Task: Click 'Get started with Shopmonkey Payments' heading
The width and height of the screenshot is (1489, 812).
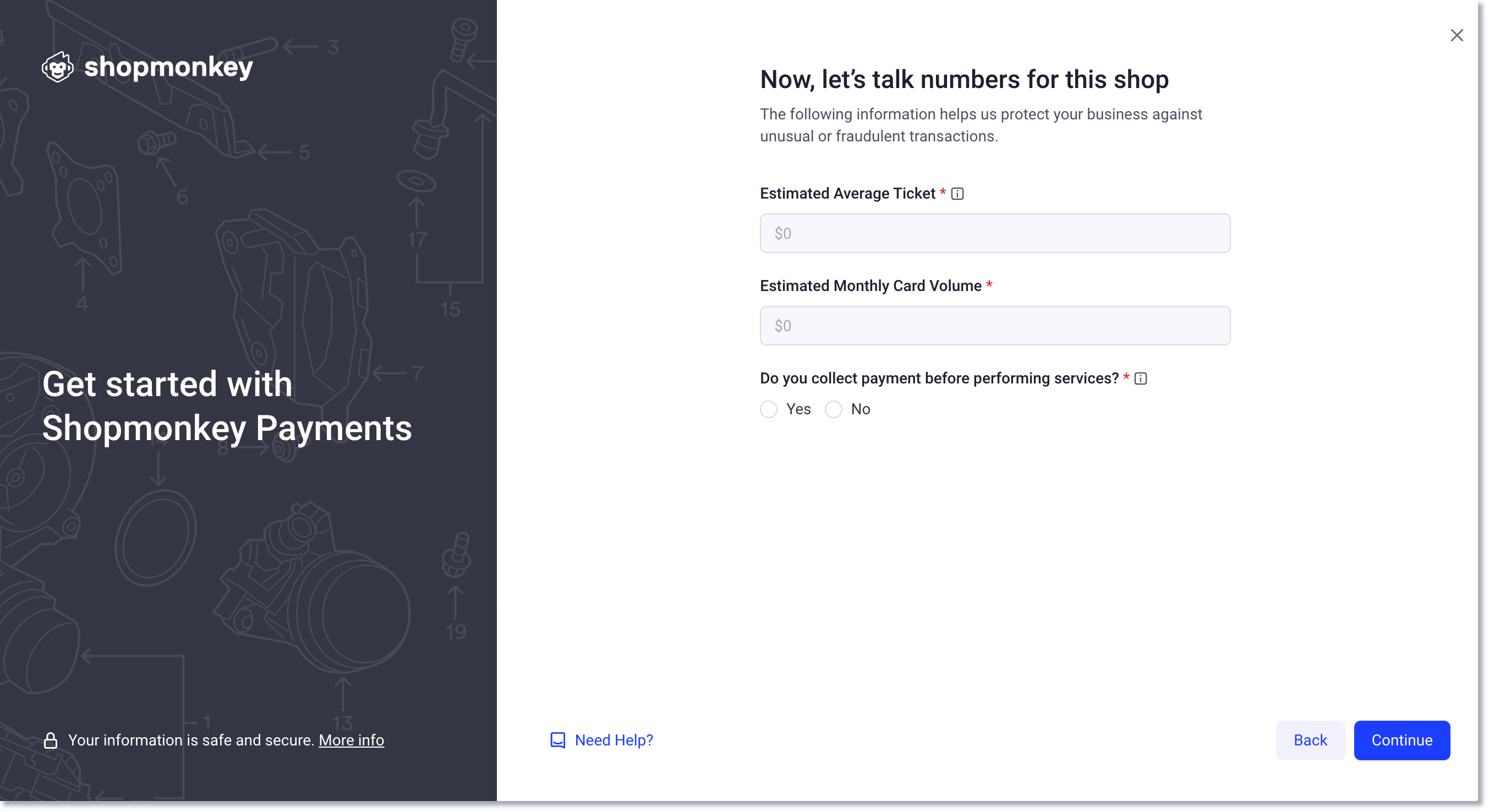Action: tap(227, 405)
